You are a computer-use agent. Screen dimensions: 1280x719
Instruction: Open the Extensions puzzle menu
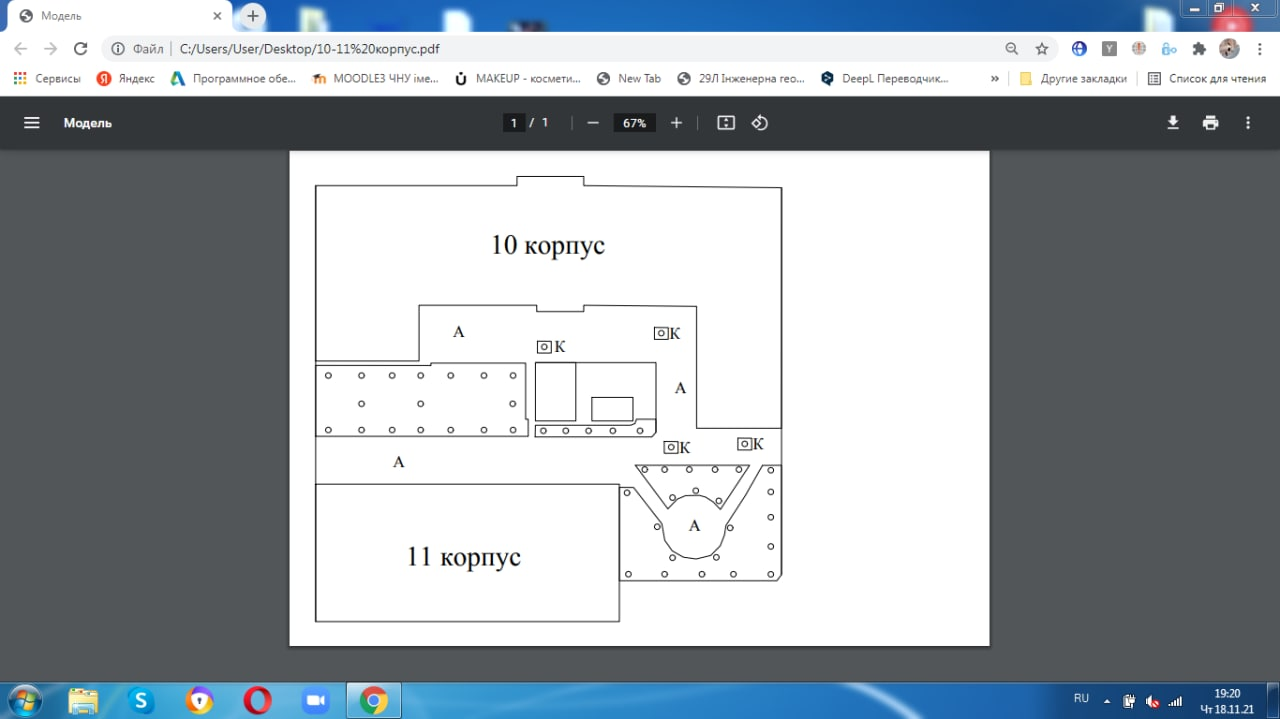pos(1199,48)
